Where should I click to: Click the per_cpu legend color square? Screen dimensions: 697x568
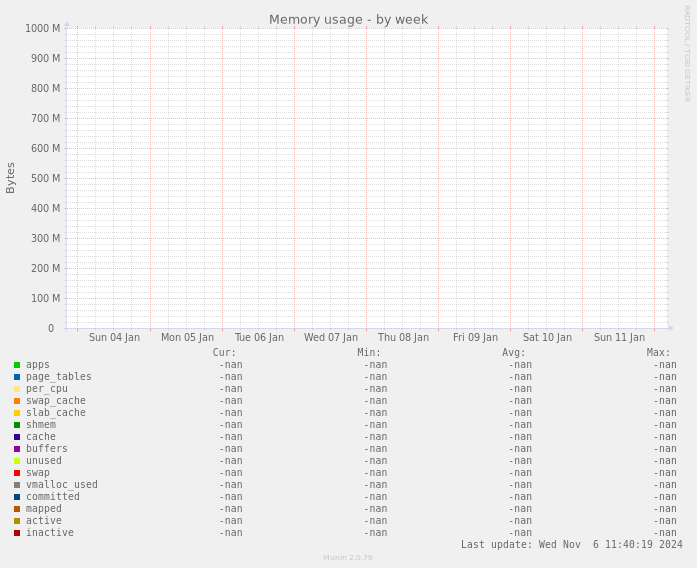point(17,389)
